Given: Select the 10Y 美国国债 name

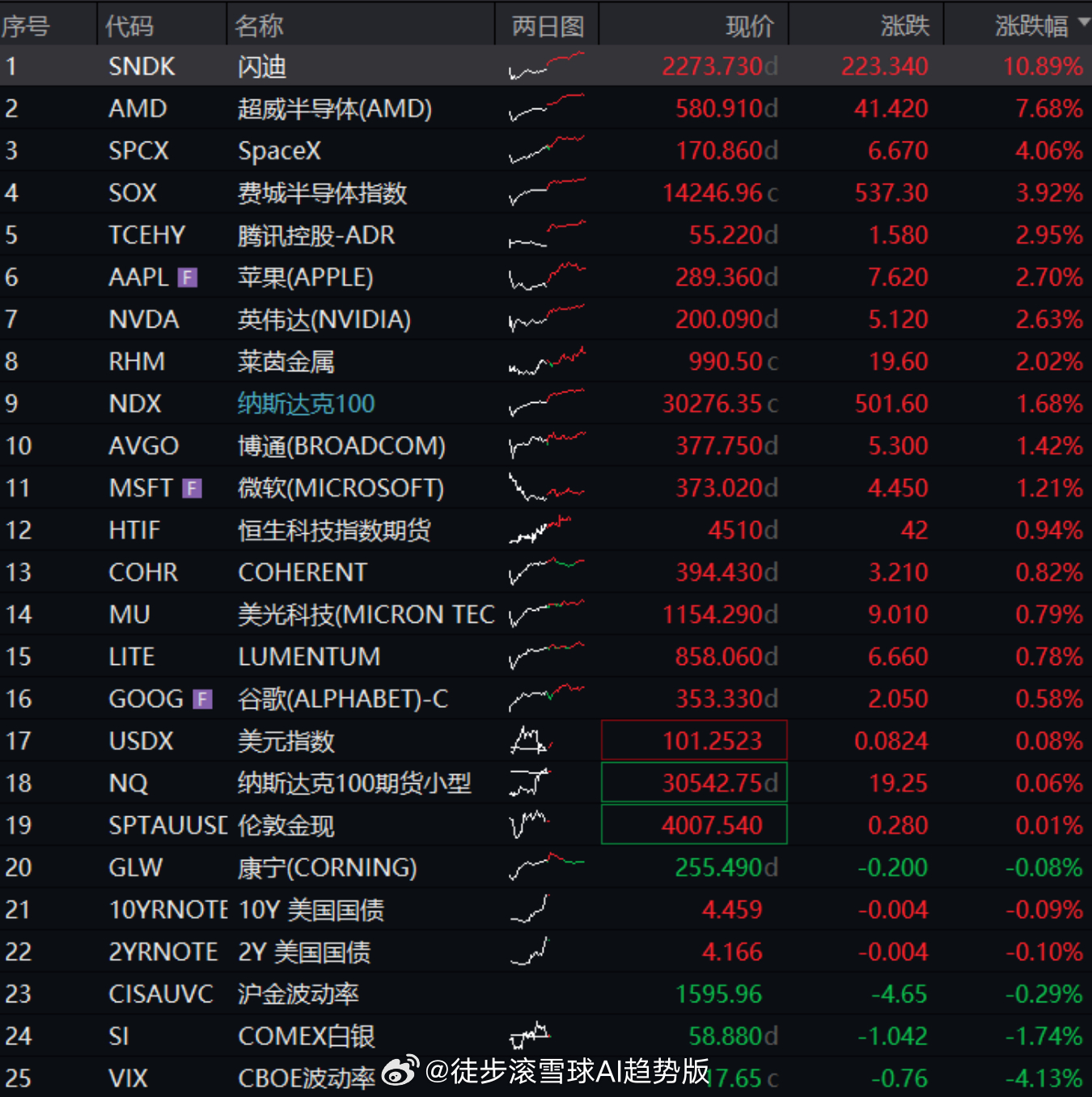Looking at the screenshot, I should (311, 910).
